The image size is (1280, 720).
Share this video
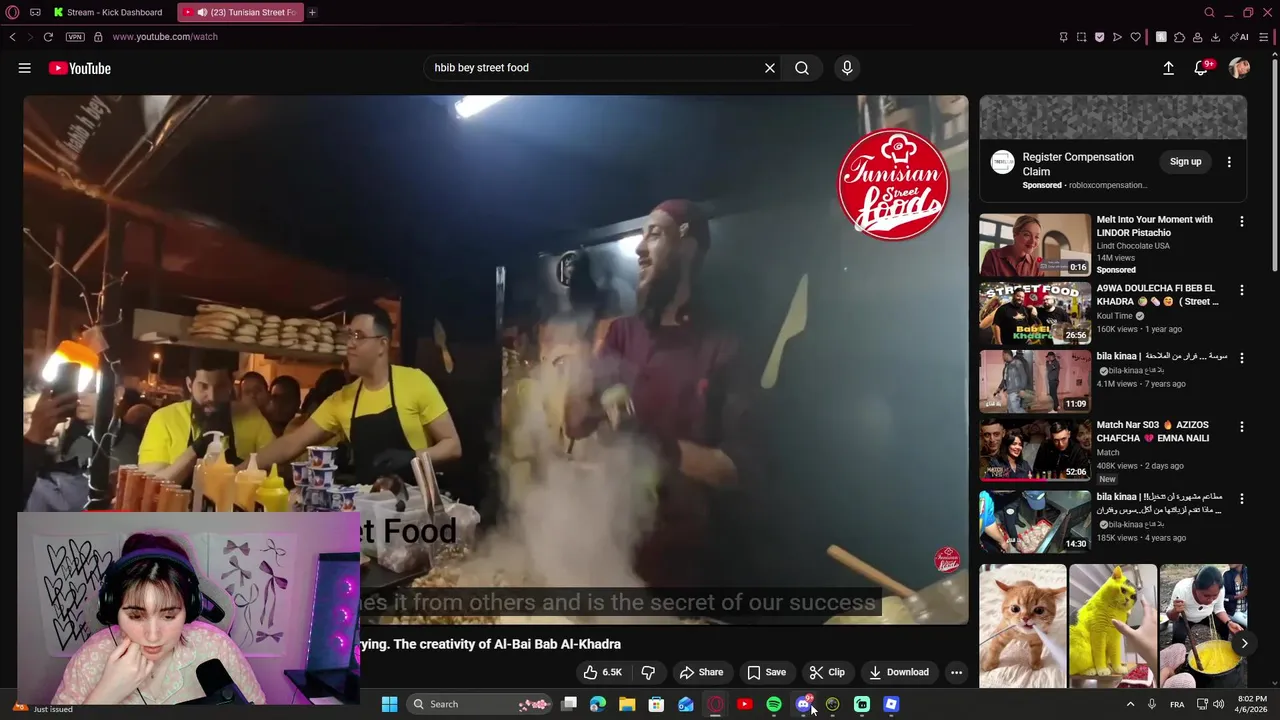tap(701, 672)
